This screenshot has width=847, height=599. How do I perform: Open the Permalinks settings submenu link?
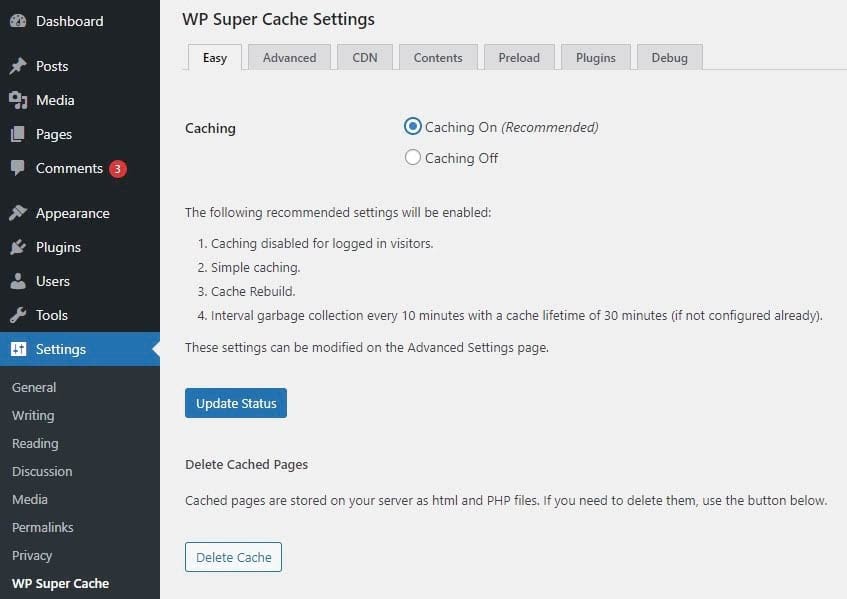click(43, 527)
